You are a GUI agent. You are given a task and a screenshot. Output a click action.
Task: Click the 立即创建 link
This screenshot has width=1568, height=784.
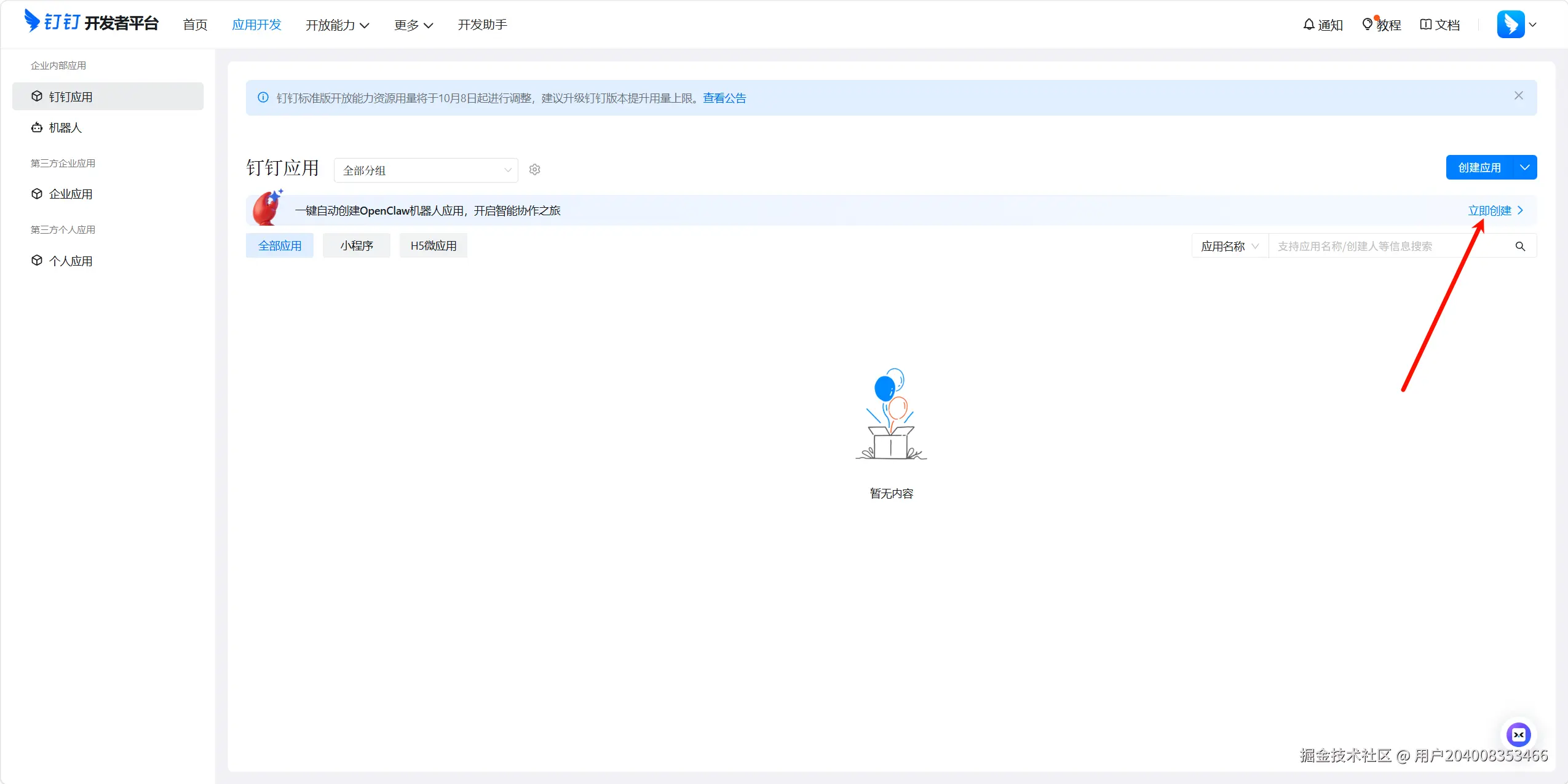click(1495, 211)
